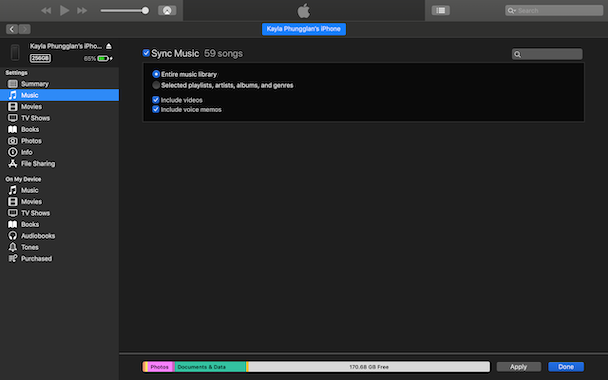Screen dimensions: 608x380
Task: Click the battery charging icon
Action: pyautogui.click(x=105, y=59)
